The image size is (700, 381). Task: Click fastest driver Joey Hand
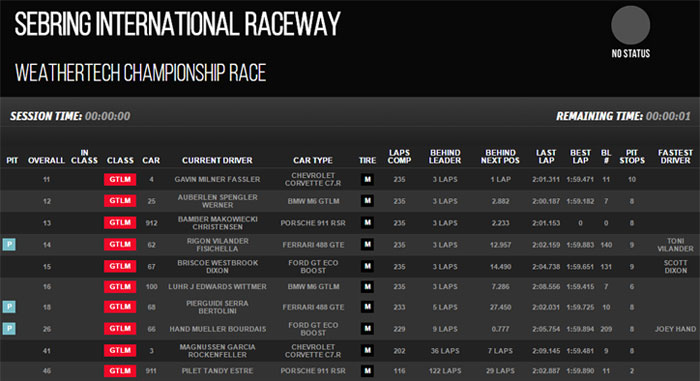tap(675, 329)
